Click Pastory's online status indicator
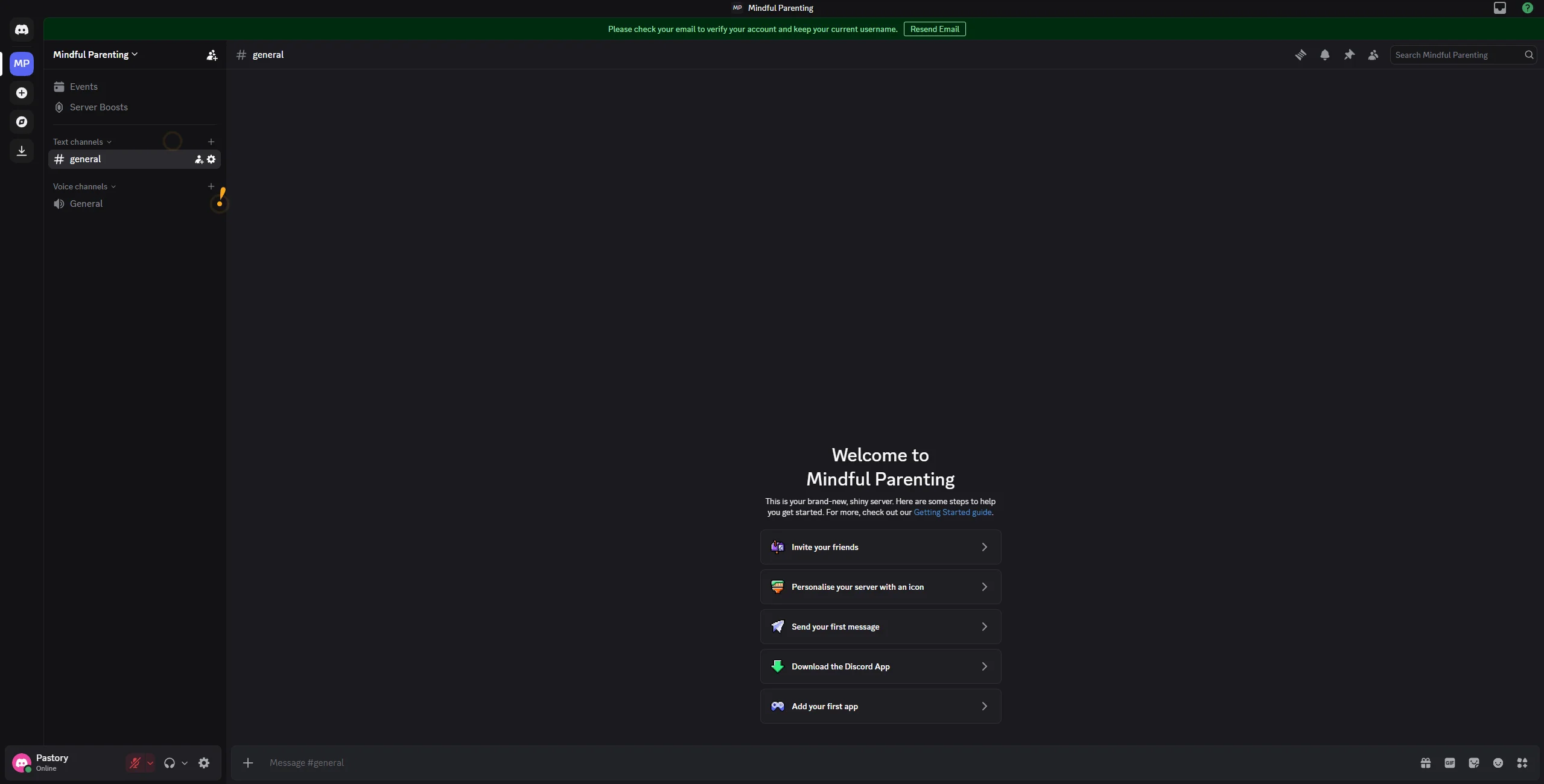The image size is (1544, 784). tap(28, 770)
